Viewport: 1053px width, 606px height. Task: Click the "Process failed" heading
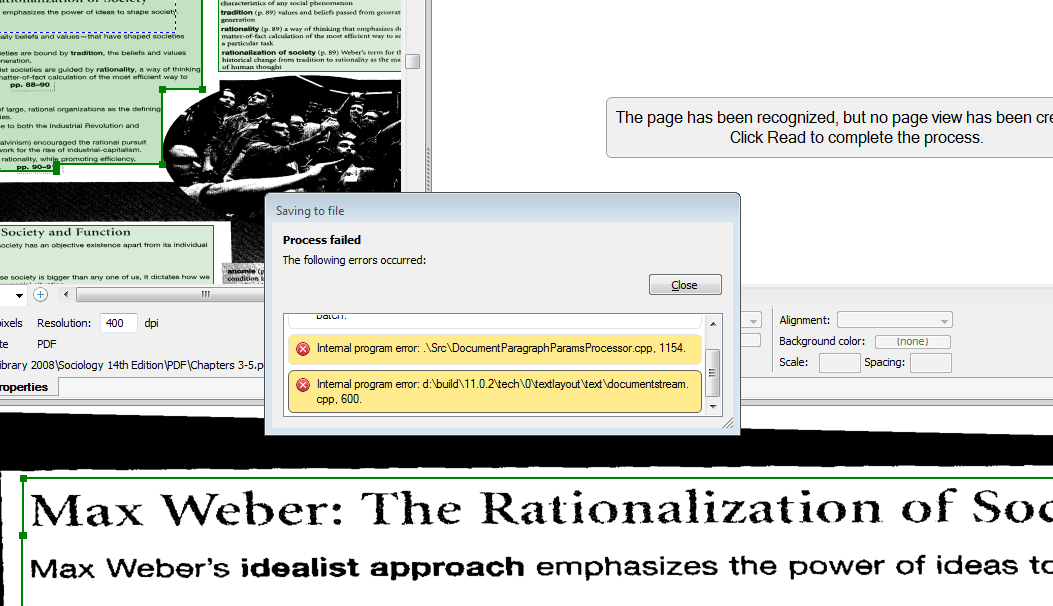(322, 240)
